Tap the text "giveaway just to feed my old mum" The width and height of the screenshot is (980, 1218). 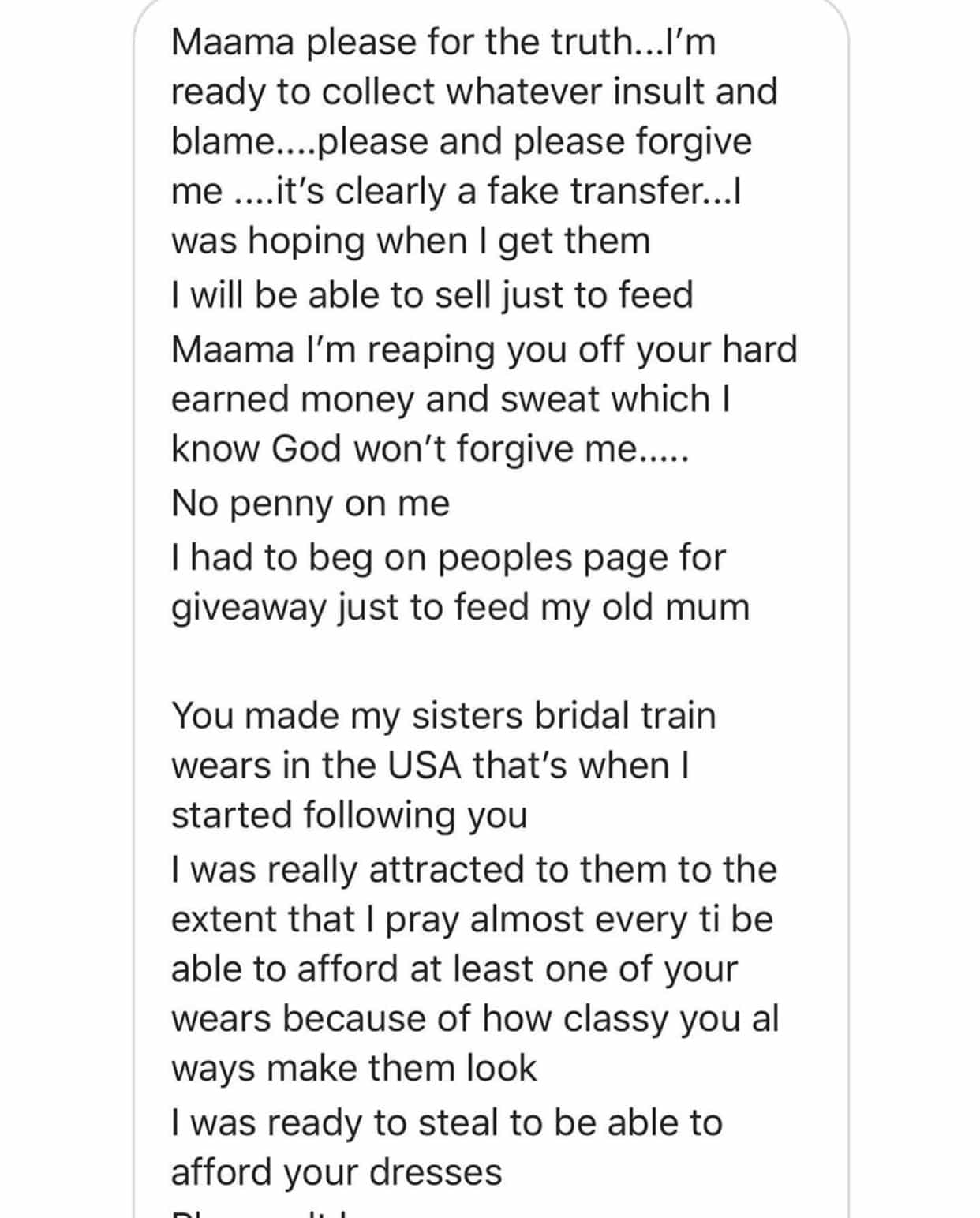point(459,608)
